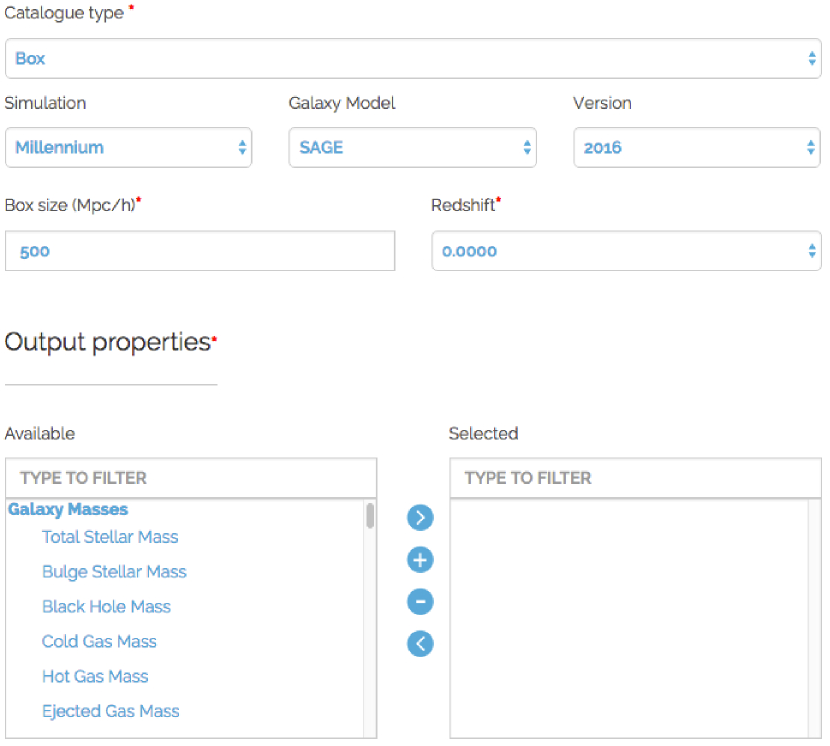Open the Simulation dropdown showing Millennium
The height and width of the screenshot is (746, 830).
pyautogui.click(x=128, y=148)
